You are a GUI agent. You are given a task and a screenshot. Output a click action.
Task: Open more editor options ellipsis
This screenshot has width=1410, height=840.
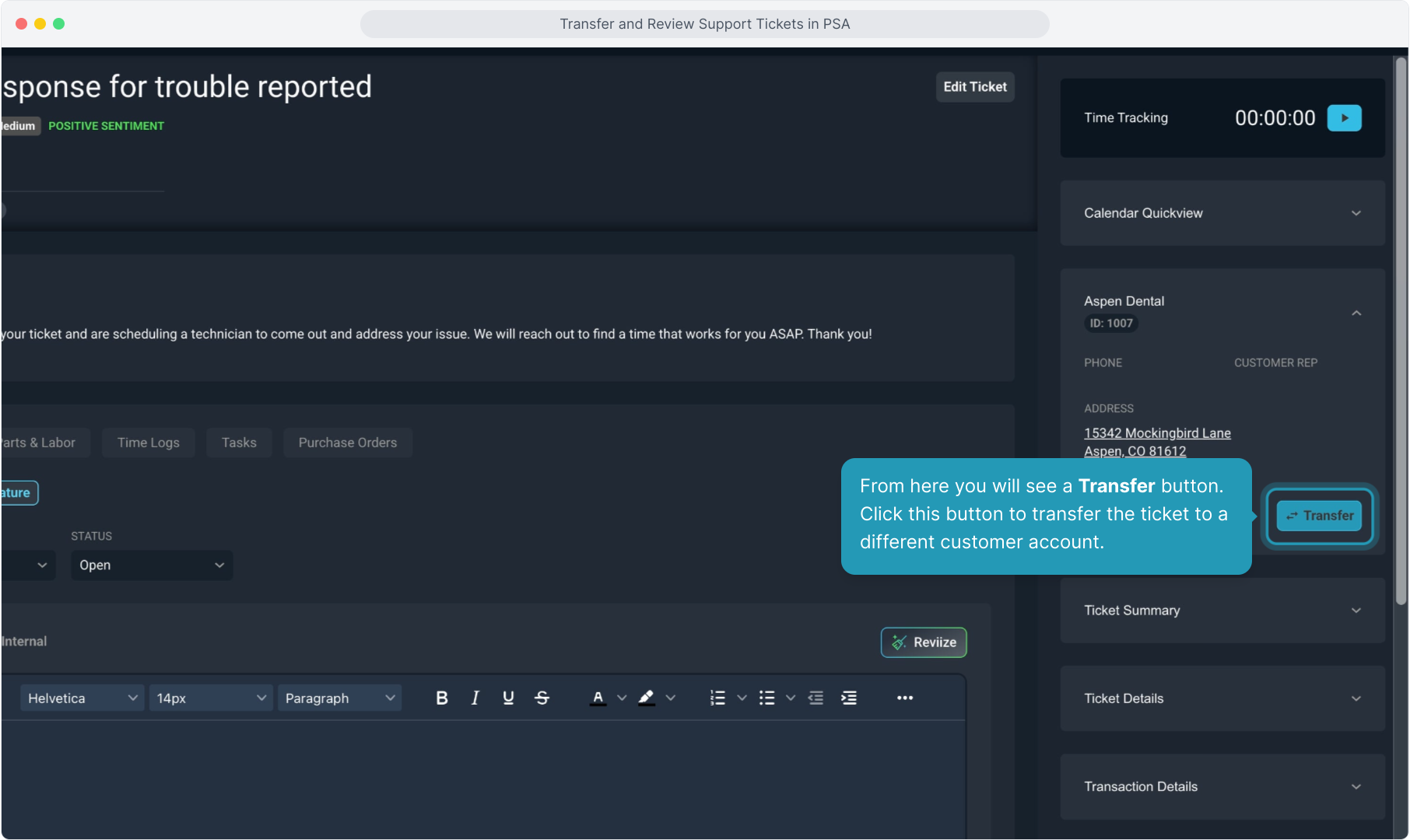coord(904,698)
